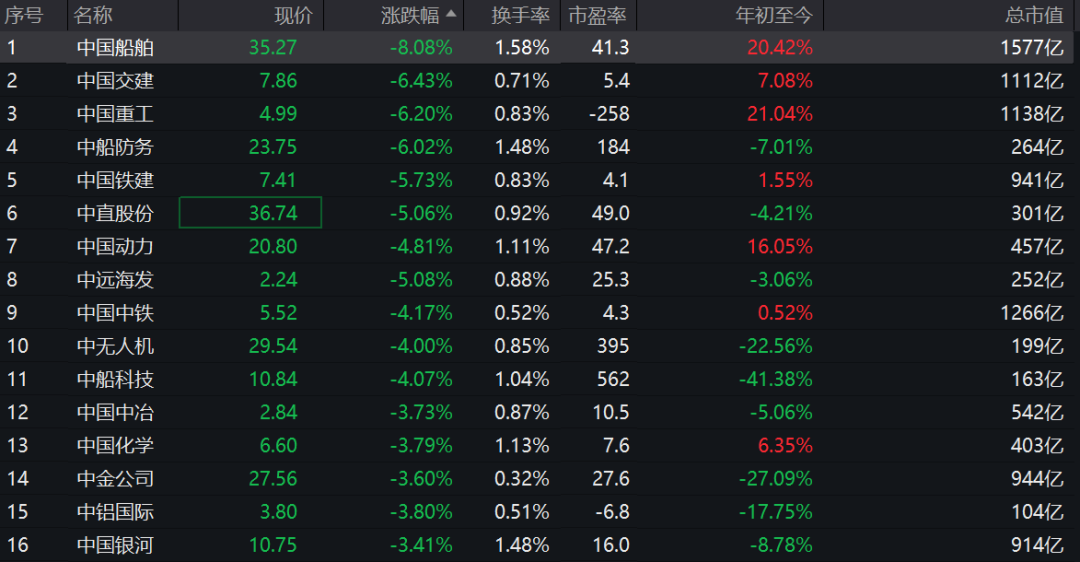
Task: Click the 6.35% year-to-date of 中国化学
Action: 785,445
